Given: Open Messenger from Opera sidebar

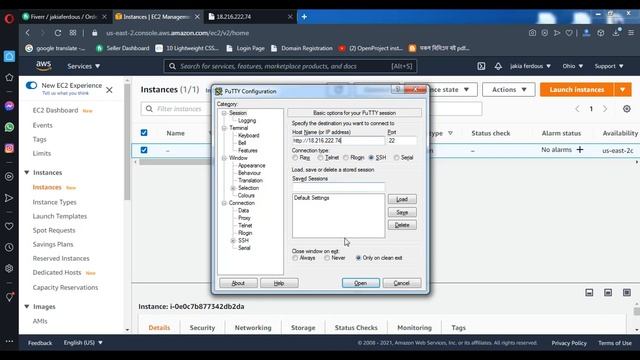Looking at the screenshot, I should [9, 106].
